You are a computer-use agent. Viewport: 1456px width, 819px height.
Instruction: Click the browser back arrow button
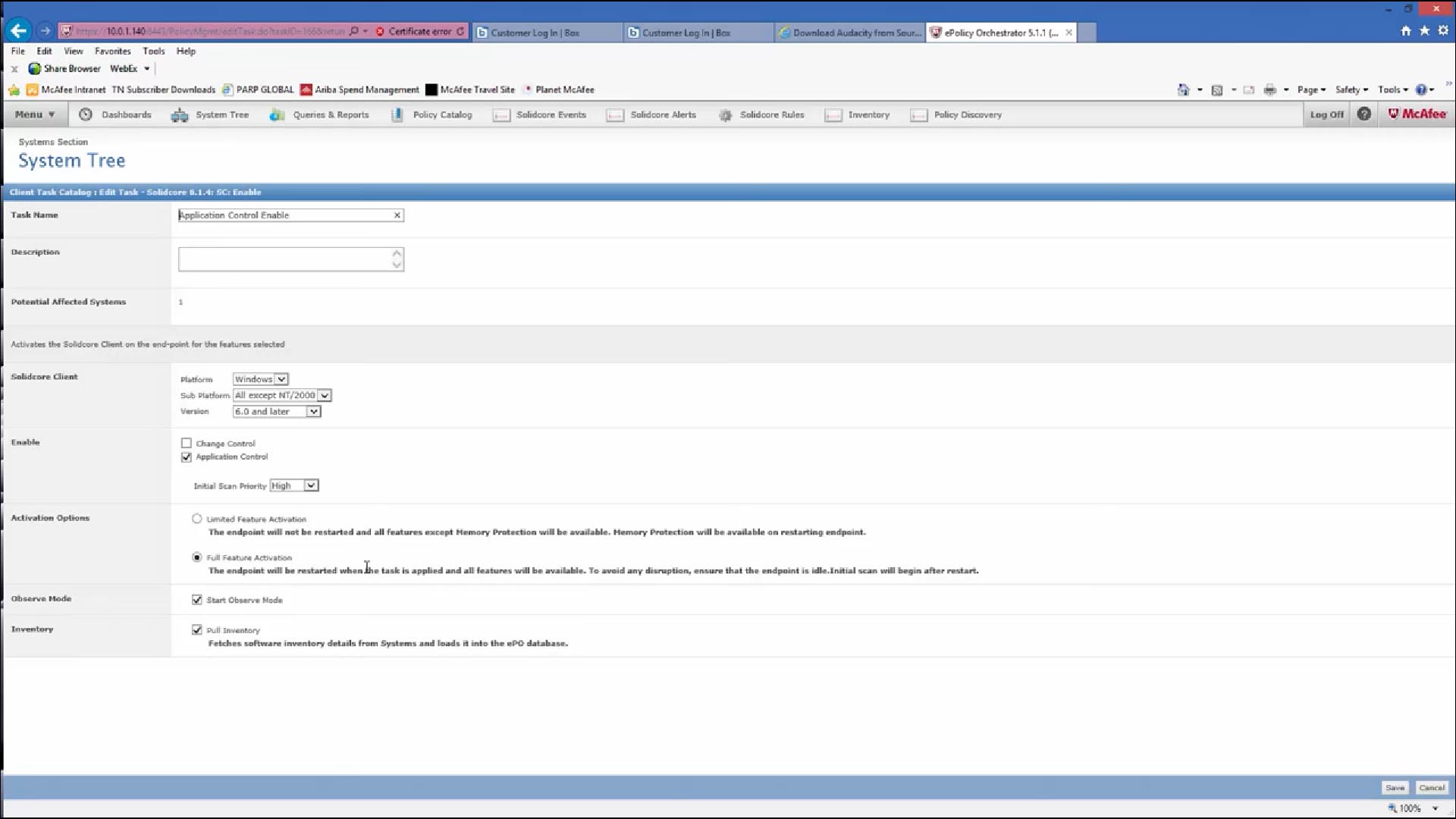(18, 31)
